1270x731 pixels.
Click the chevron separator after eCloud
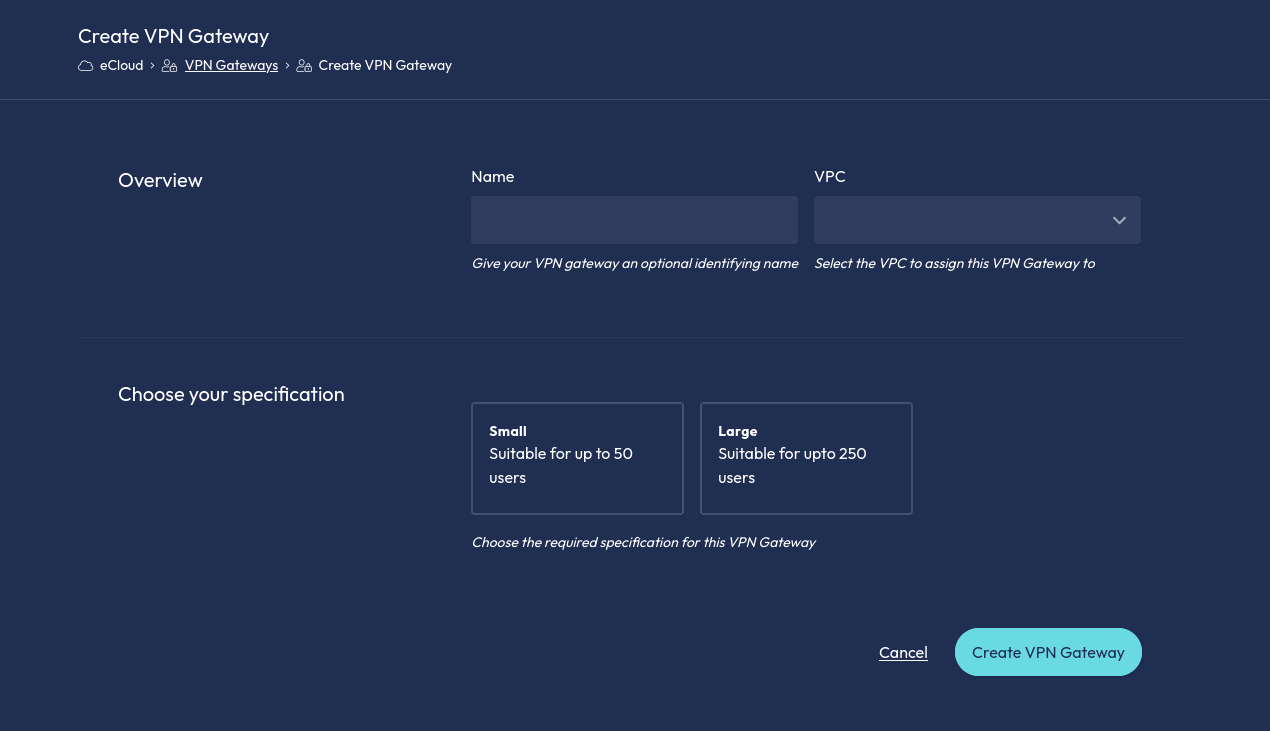152,65
